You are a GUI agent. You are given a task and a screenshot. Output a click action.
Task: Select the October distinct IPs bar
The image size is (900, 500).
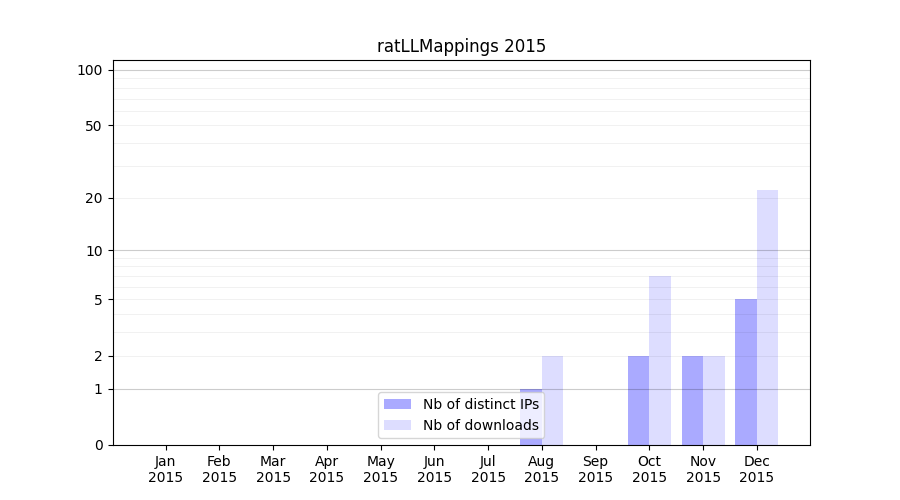[x=638, y=400]
